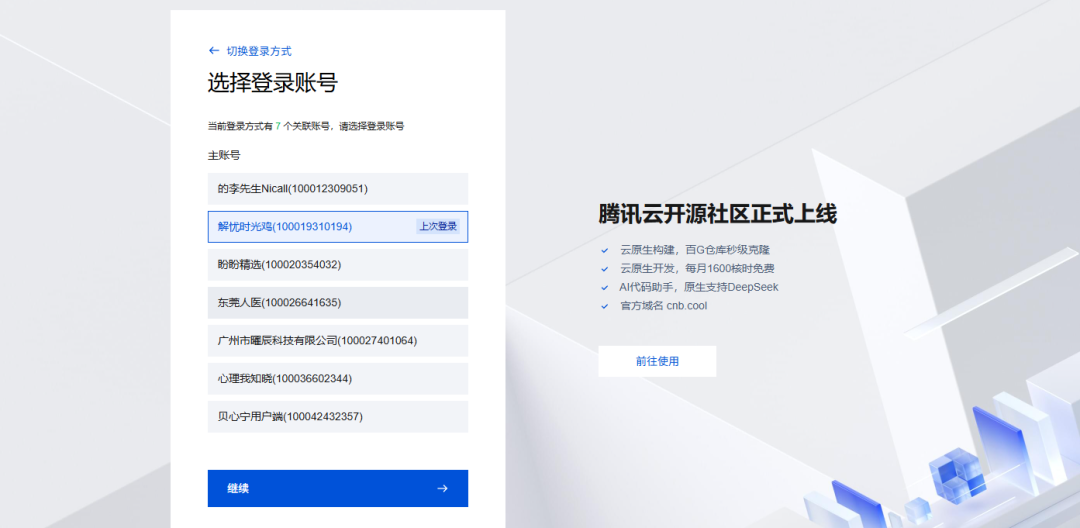Click the checkmark beside 云原生构建

click(x=605, y=251)
